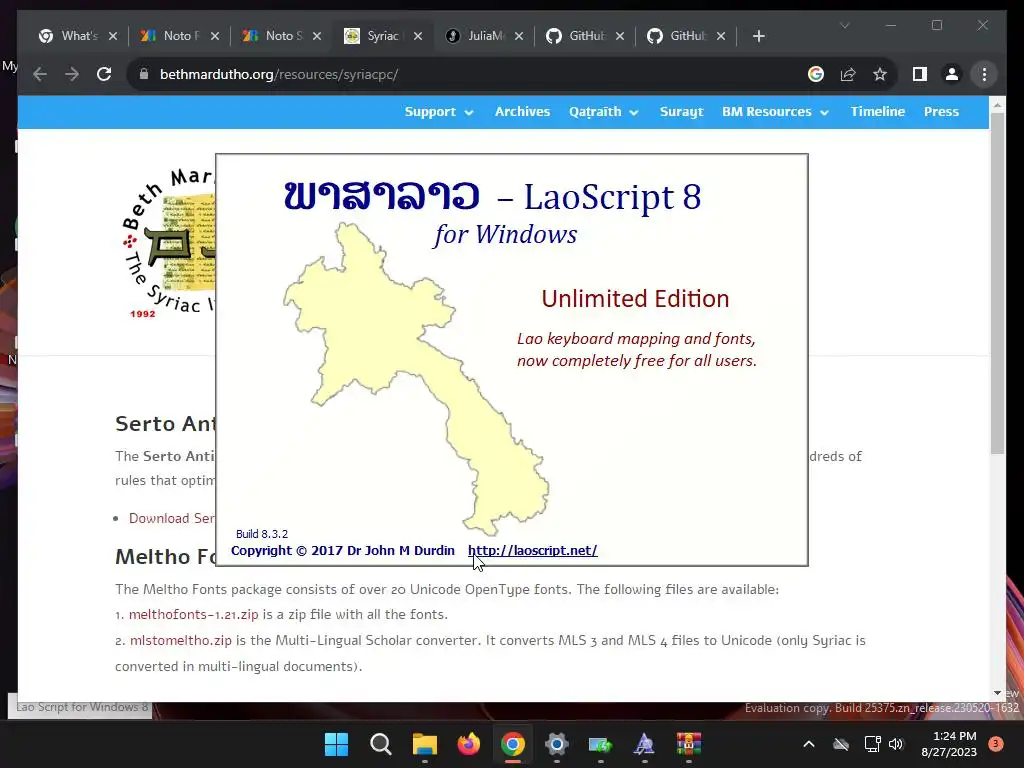Screen dimensions: 1024x768
Task: Click the address bar URL
Action: [279, 74]
